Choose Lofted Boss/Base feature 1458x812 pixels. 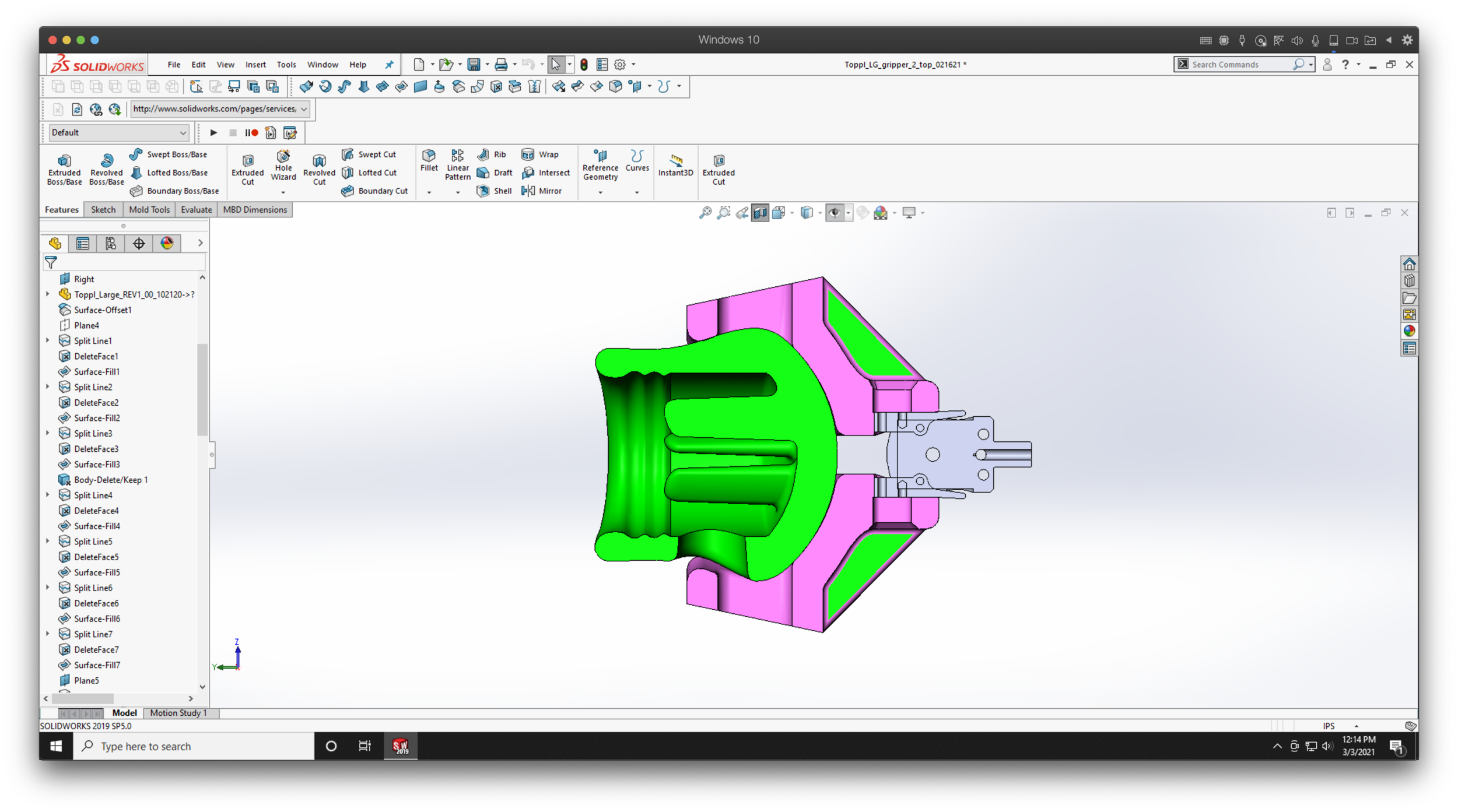point(169,173)
